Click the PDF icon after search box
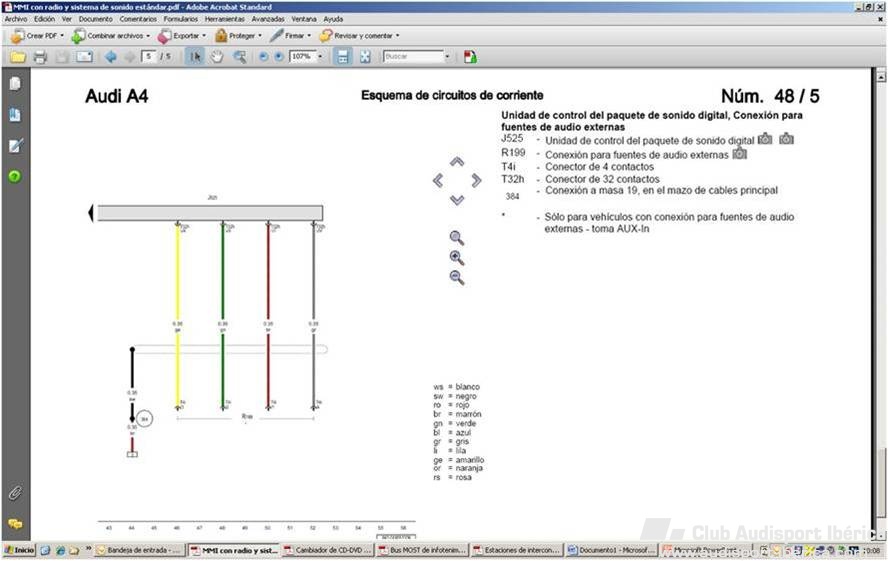This screenshot has width=888, height=561. [470, 57]
